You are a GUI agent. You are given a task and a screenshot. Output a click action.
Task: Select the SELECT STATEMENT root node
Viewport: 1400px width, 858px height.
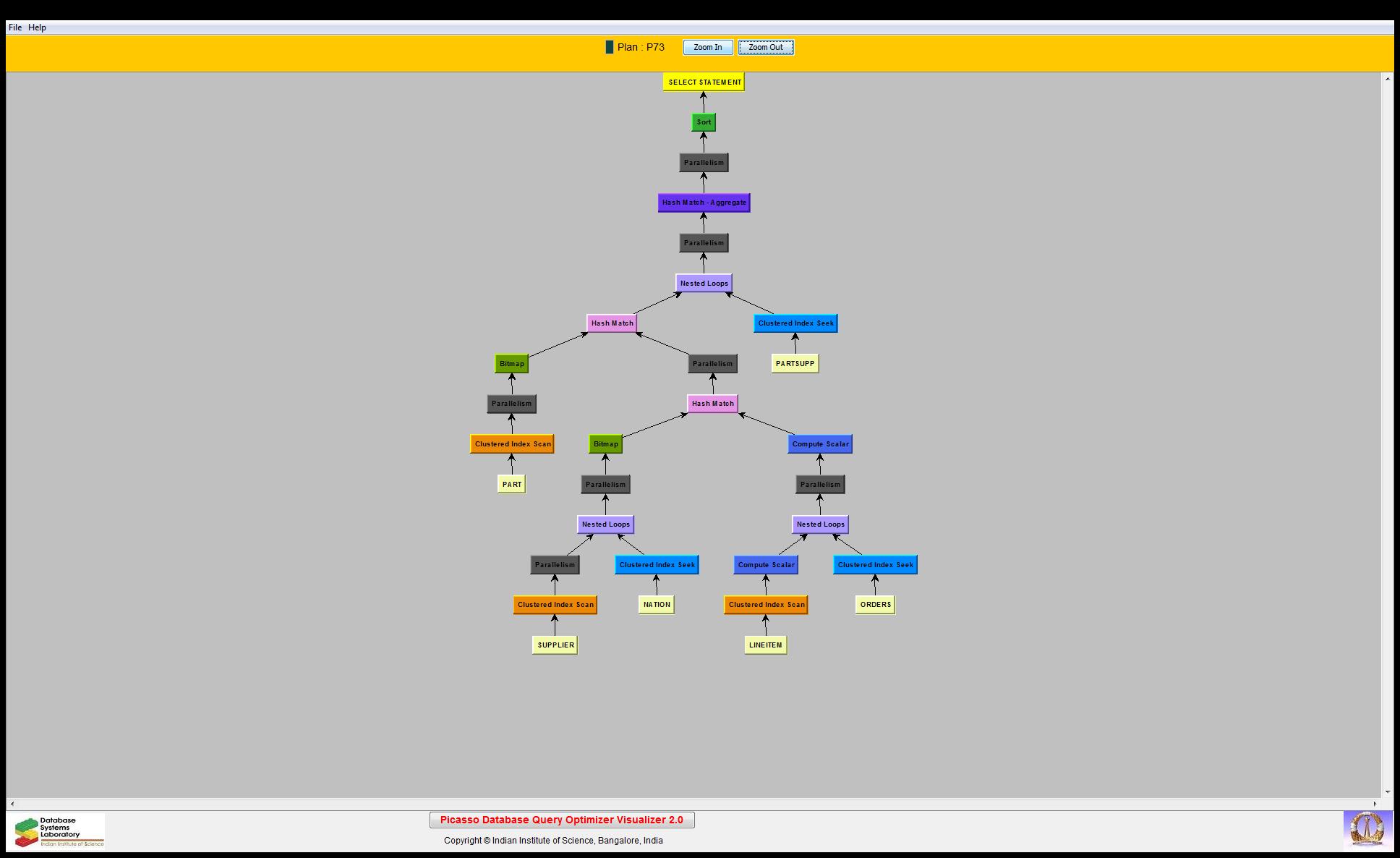pyautogui.click(x=704, y=82)
